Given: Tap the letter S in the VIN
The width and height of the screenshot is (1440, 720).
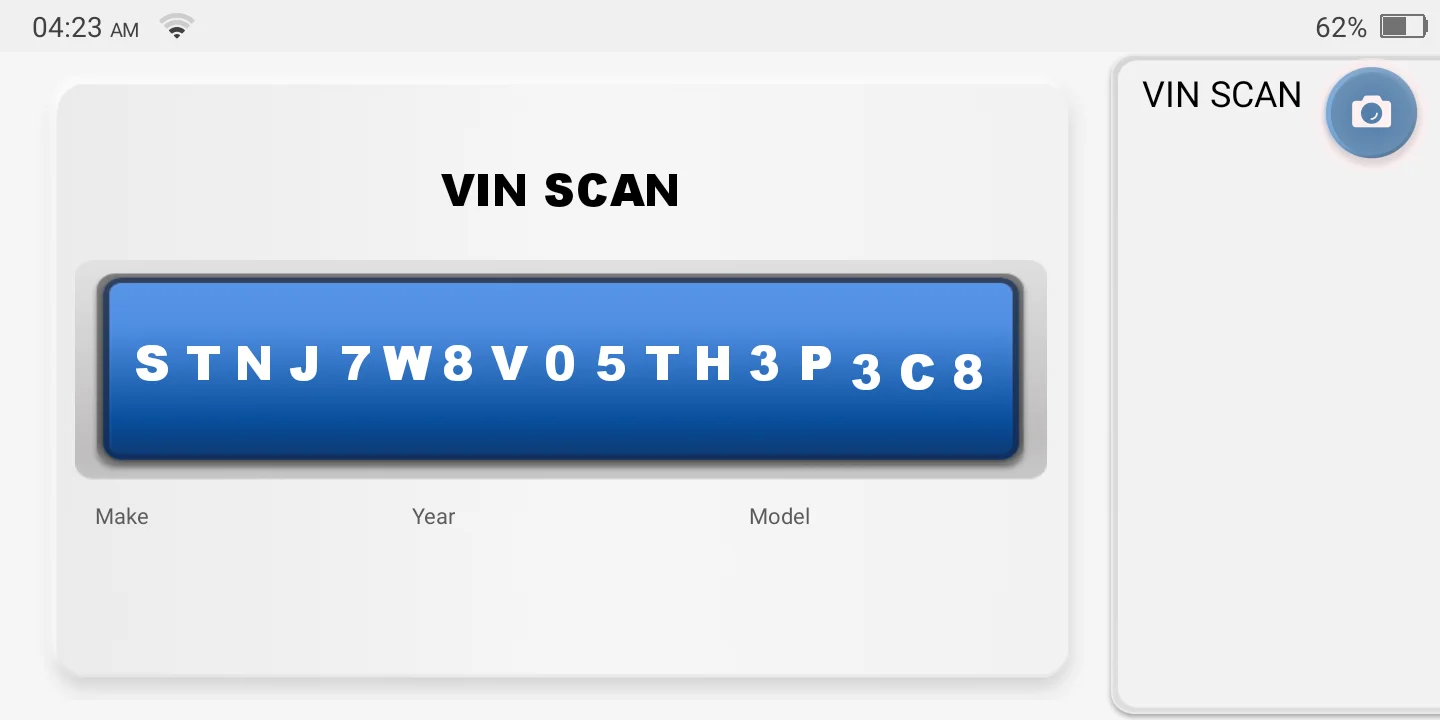Looking at the screenshot, I should tap(152, 363).
